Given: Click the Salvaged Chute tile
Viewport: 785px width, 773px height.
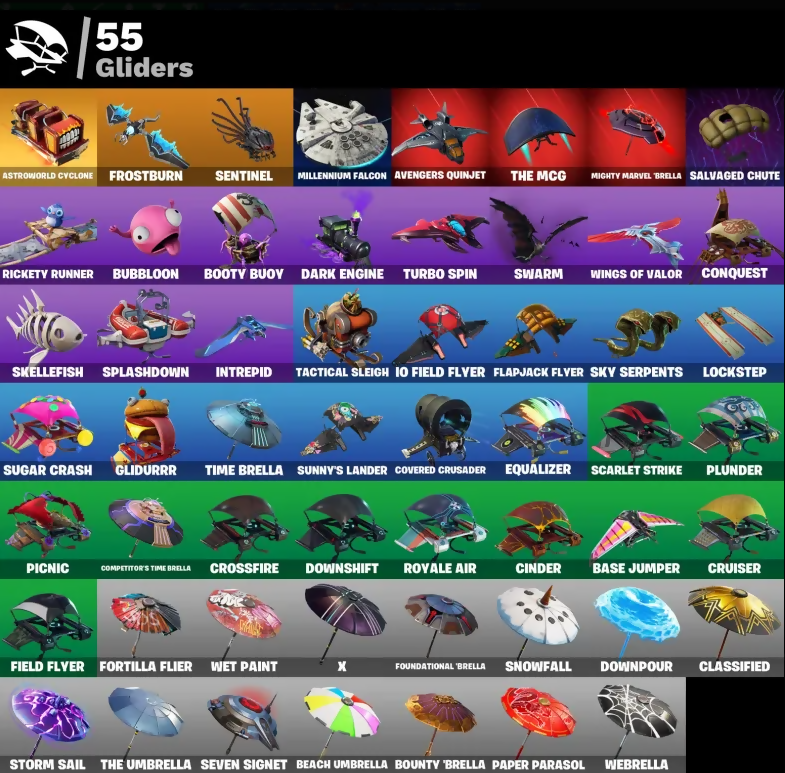Looking at the screenshot, I should click(734, 137).
